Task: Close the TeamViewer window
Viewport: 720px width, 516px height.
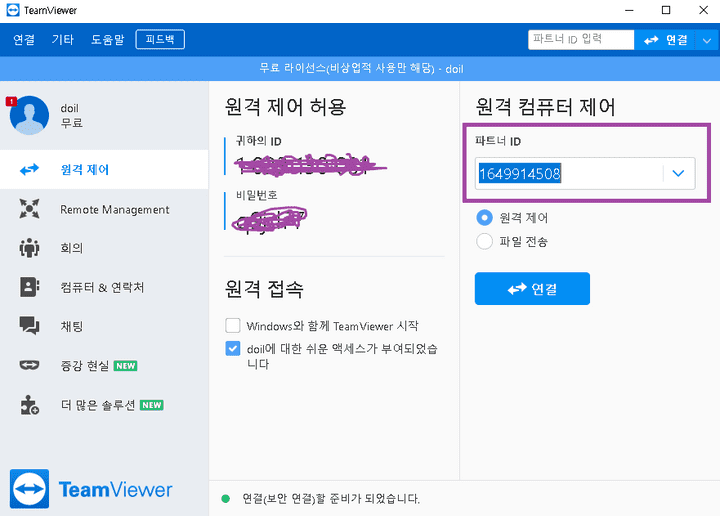Action: point(703,10)
